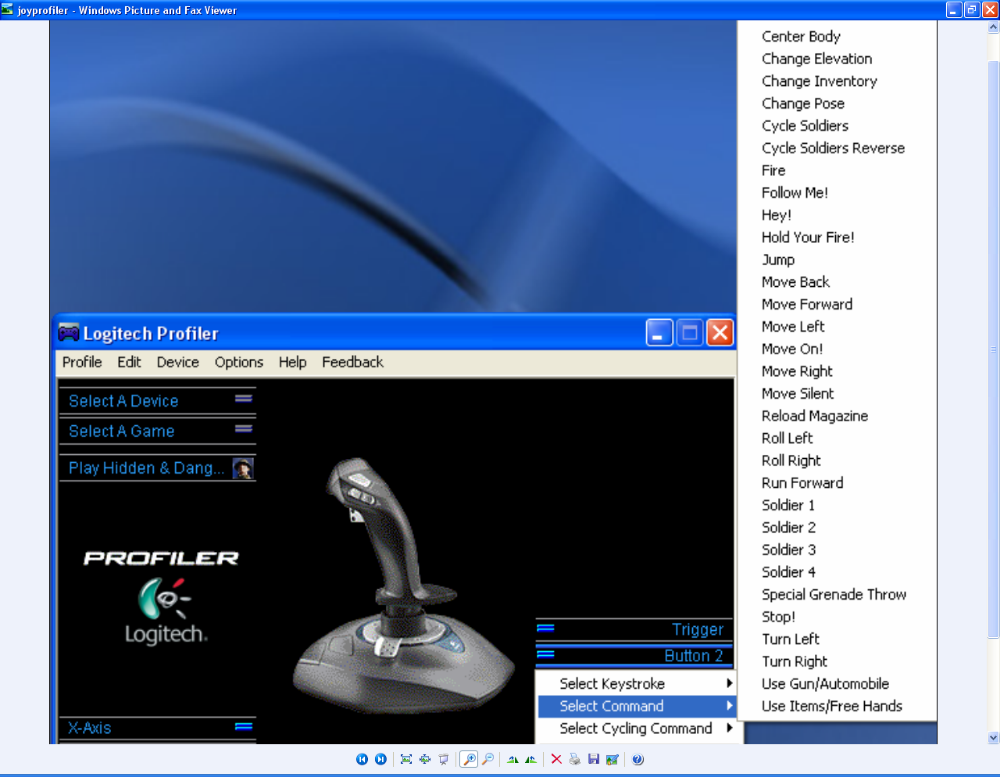The image size is (1000, 777).
Task: Open the viewer Help icon
Action: (x=638, y=759)
